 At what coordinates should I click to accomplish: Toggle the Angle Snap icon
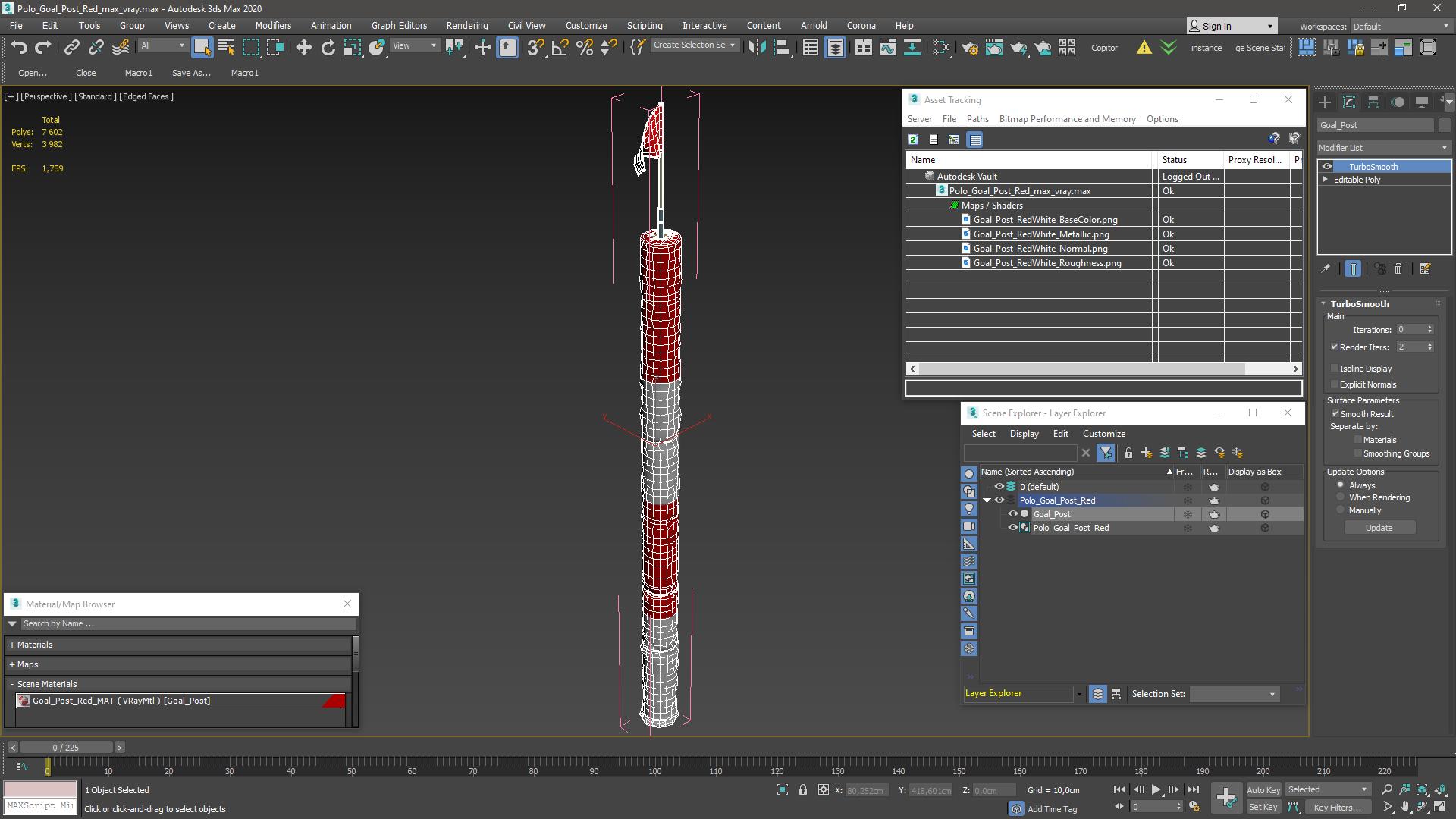pos(560,48)
